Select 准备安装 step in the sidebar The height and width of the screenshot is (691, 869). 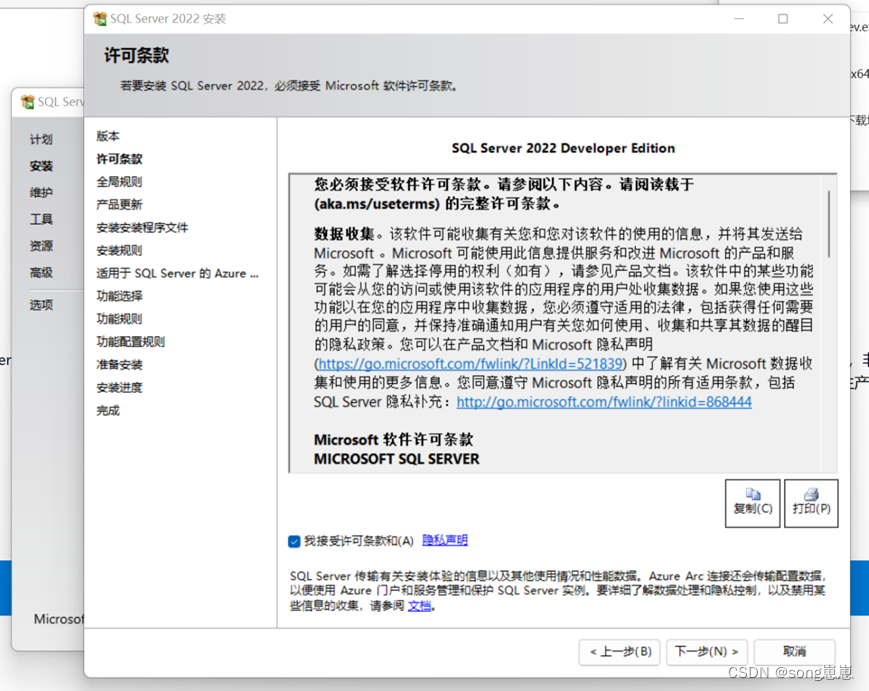[120, 365]
